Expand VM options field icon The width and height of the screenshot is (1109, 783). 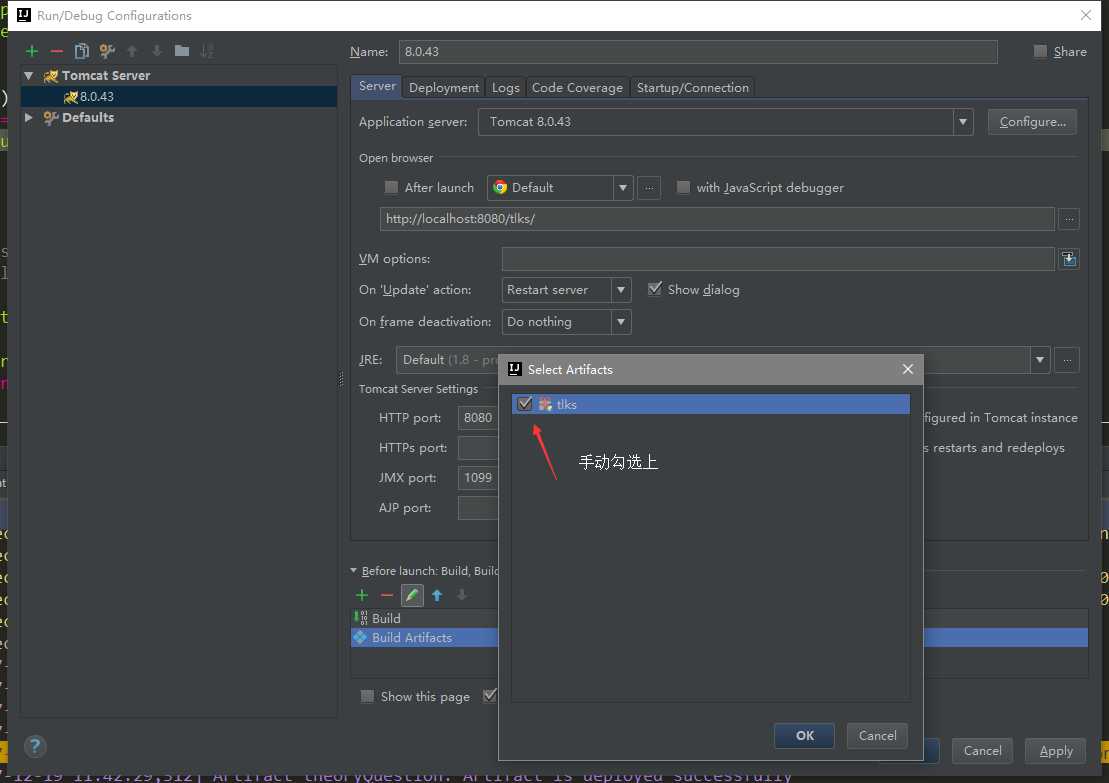click(x=1069, y=259)
